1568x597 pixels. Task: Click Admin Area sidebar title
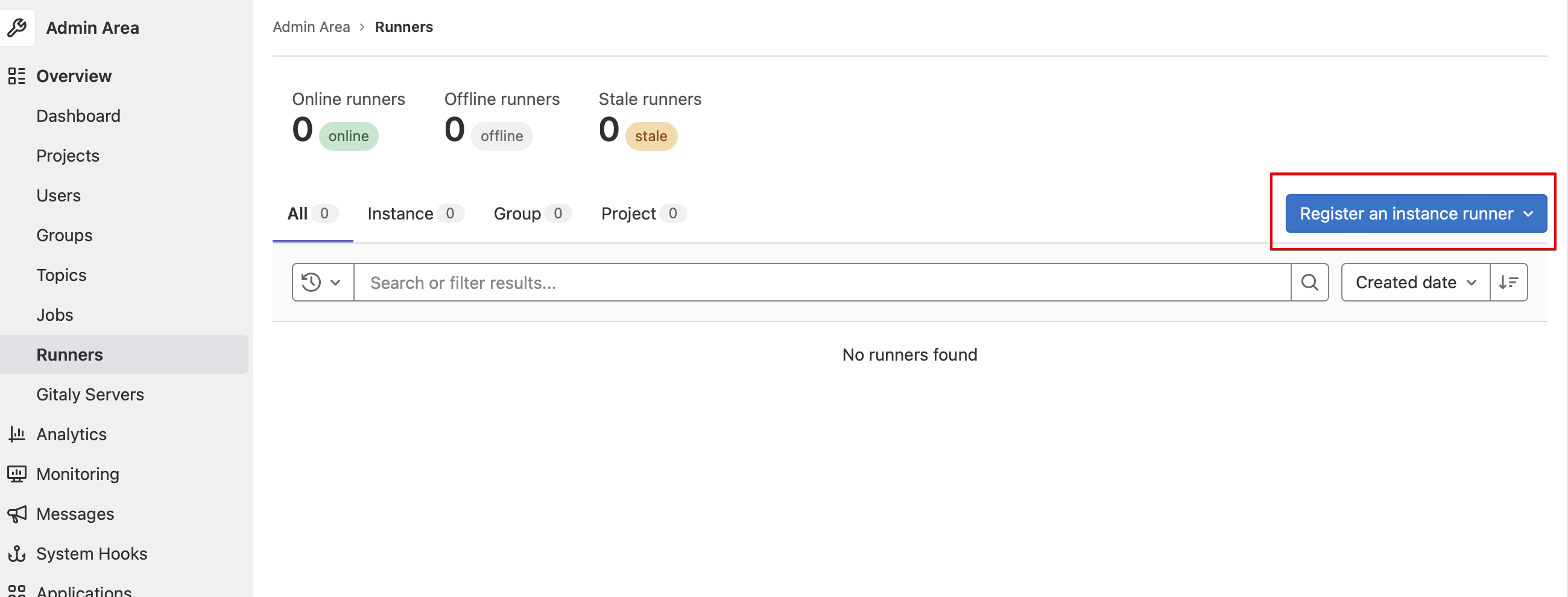92,27
